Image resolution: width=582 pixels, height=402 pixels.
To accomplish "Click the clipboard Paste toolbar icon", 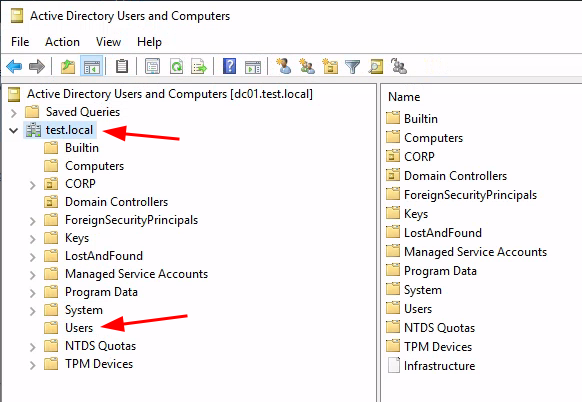I will [122, 67].
